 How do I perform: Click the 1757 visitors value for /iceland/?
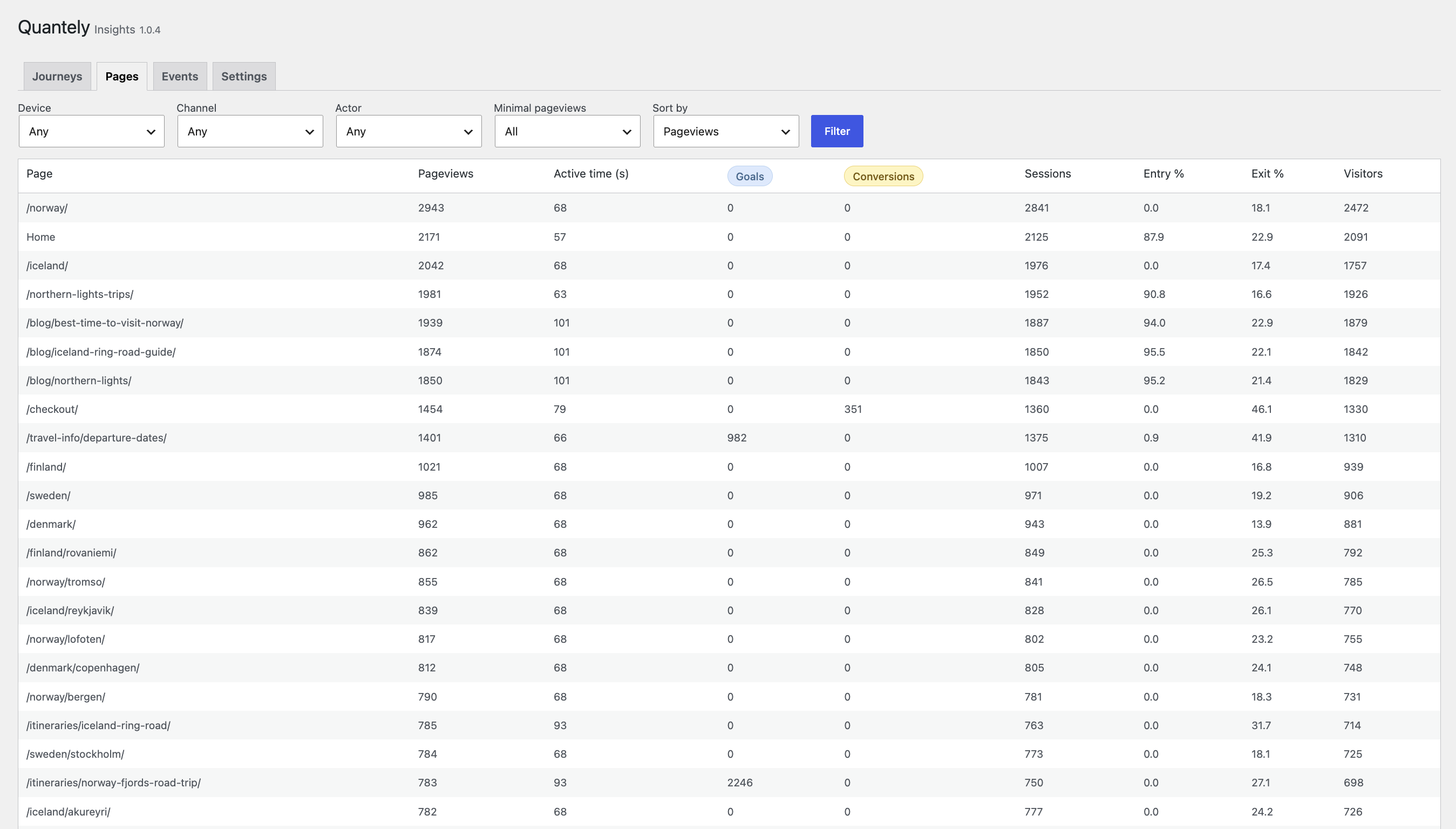pyautogui.click(x=1355, y=266)
